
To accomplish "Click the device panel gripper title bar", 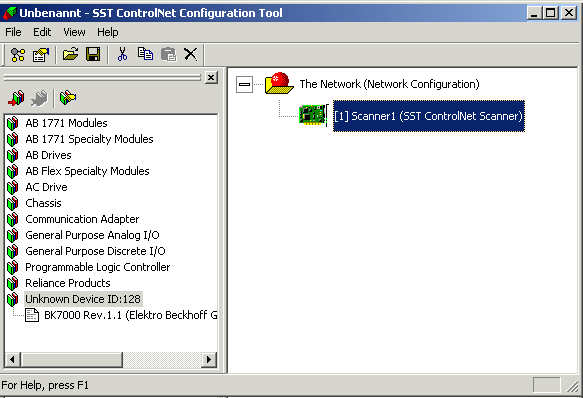I will pyautogui.click(x=102, y=77).
